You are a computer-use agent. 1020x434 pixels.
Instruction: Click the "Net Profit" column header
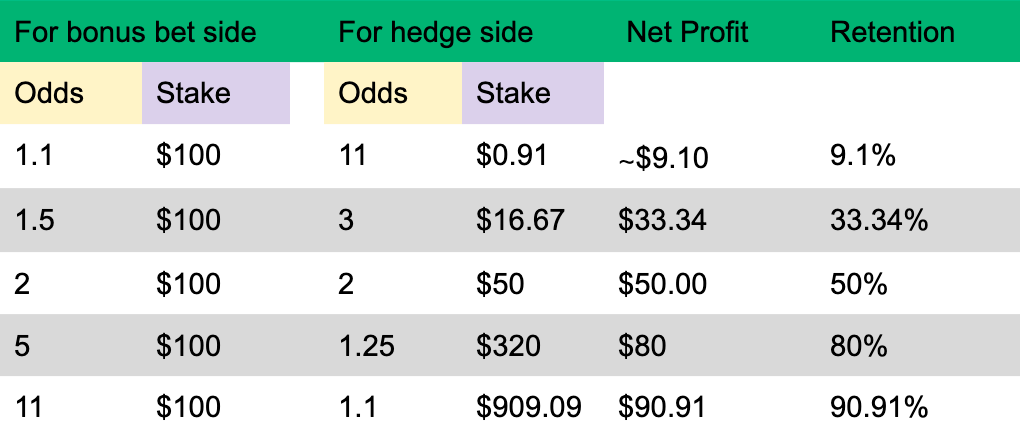tap(688, 32)
